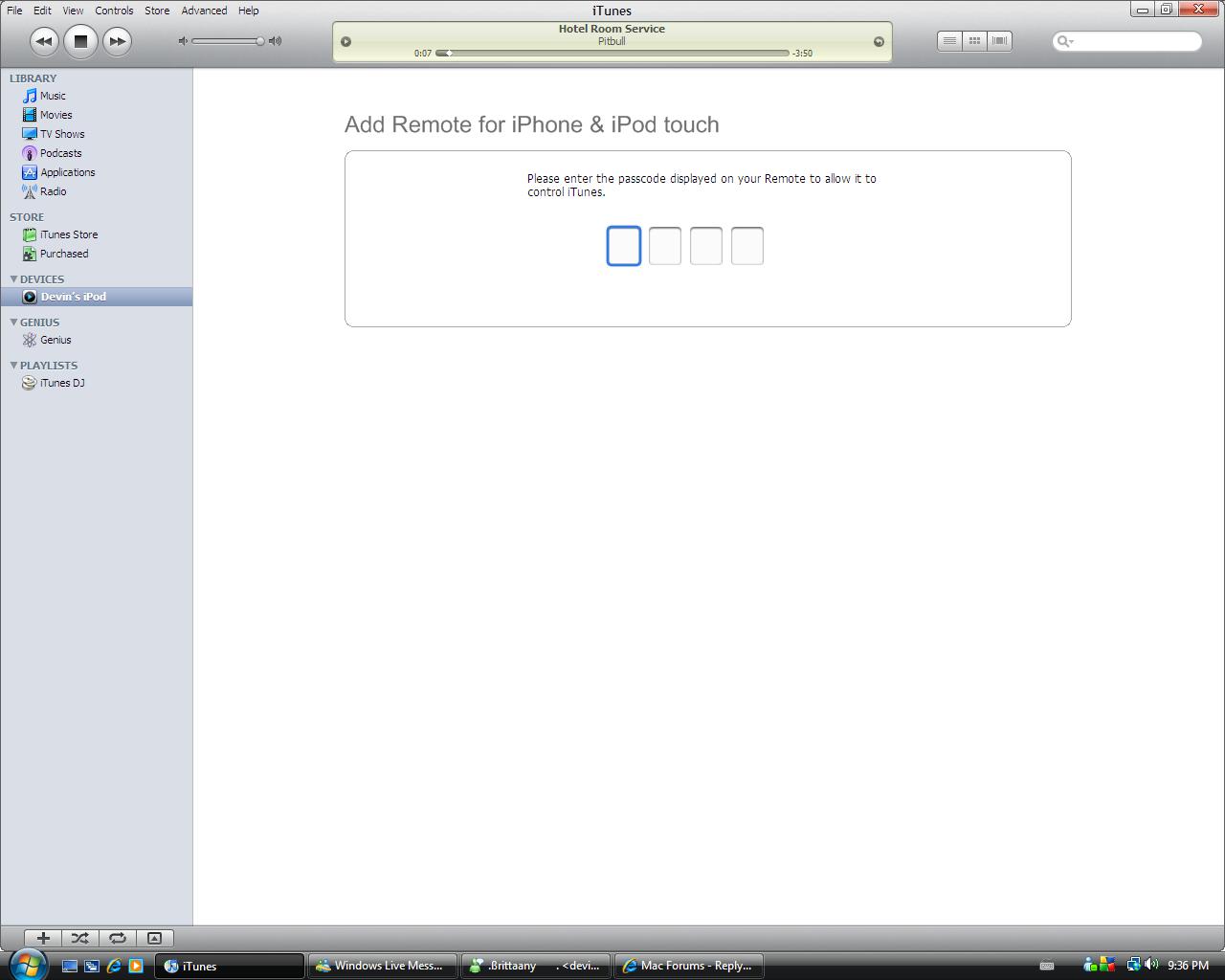Switch to Cover Flow view
This screenshot has height=980, width=1225.
pos(999,41)
